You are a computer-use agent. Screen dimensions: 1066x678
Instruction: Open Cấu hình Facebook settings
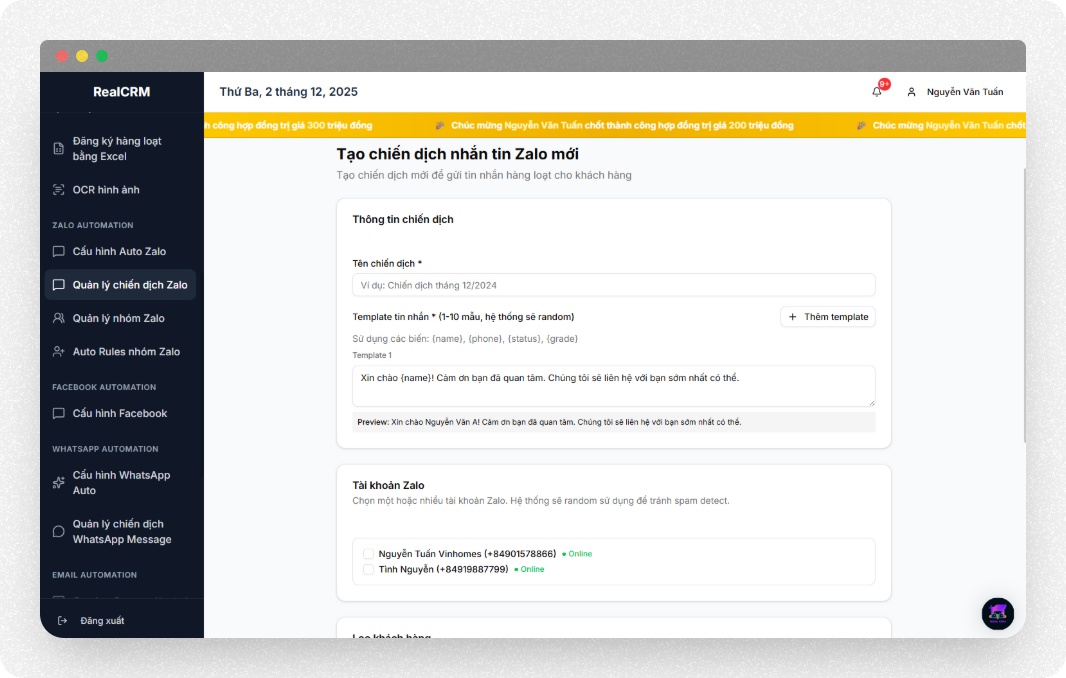(x=120, y=413)
